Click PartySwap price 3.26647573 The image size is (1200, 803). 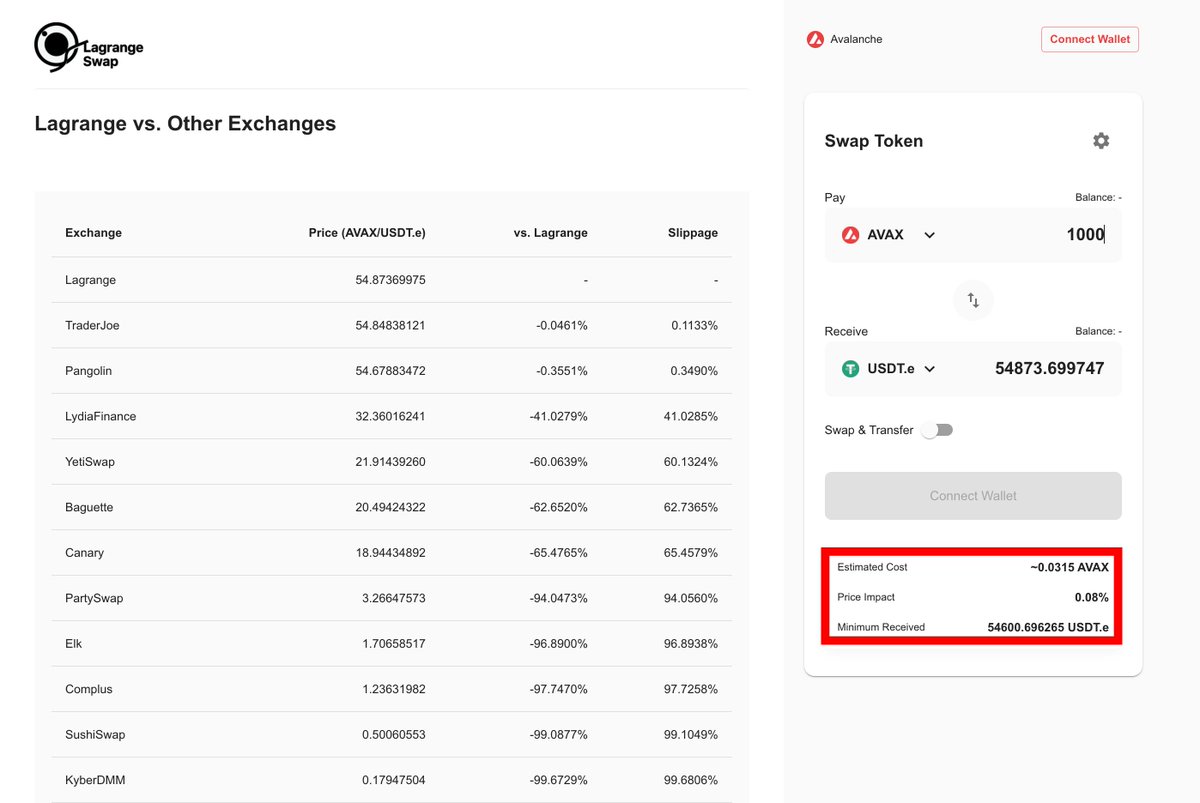(394, 598)
